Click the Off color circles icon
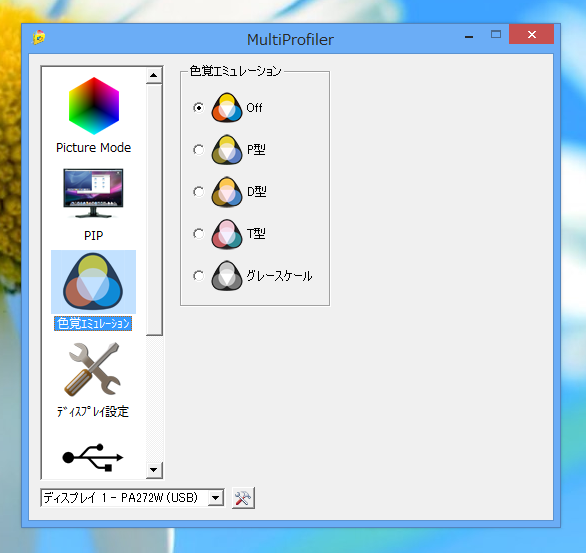This screenshot has height=553, width=586. point(227,108)
